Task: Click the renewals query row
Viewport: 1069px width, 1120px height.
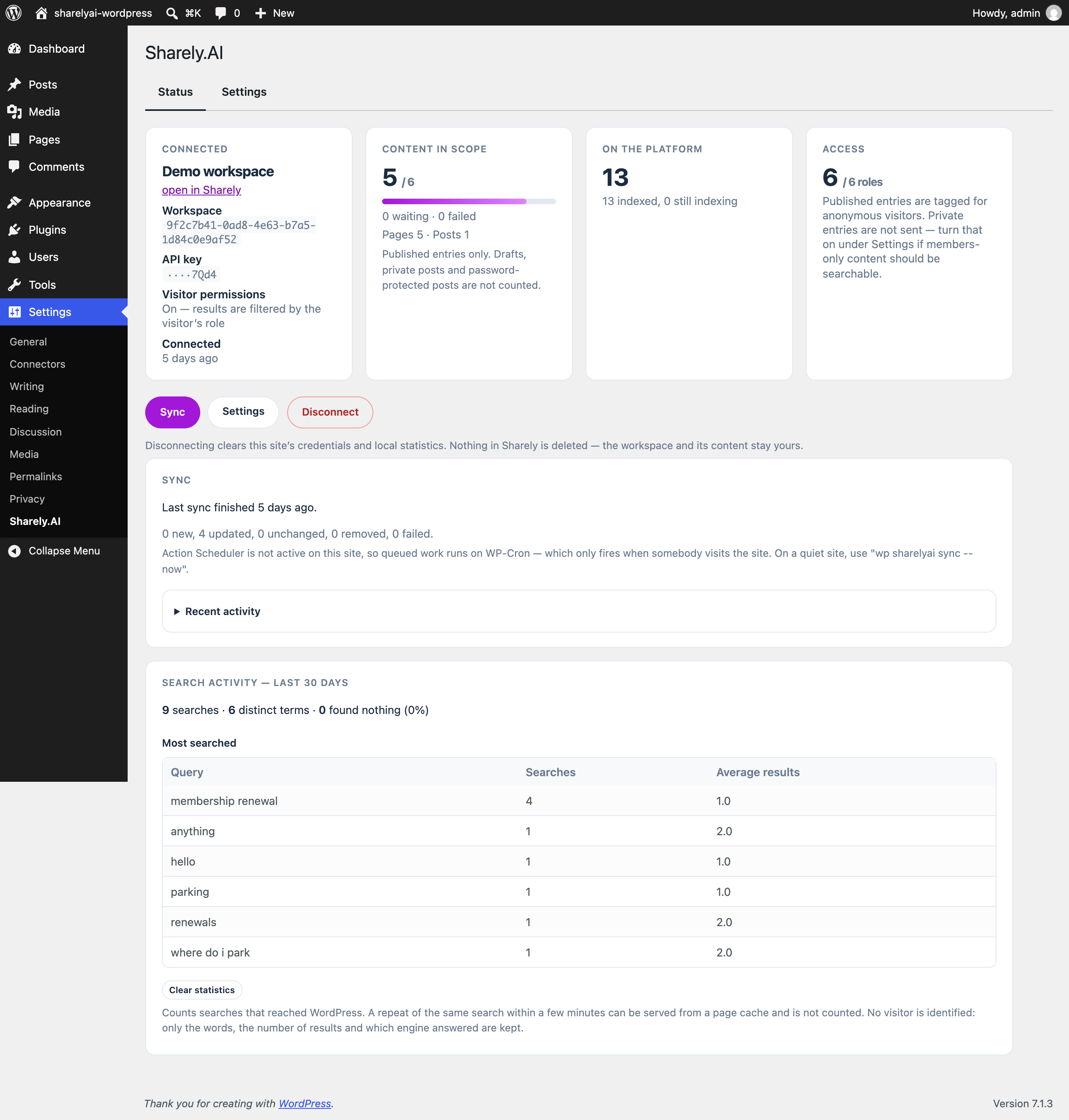Action: tap(579, 922)
